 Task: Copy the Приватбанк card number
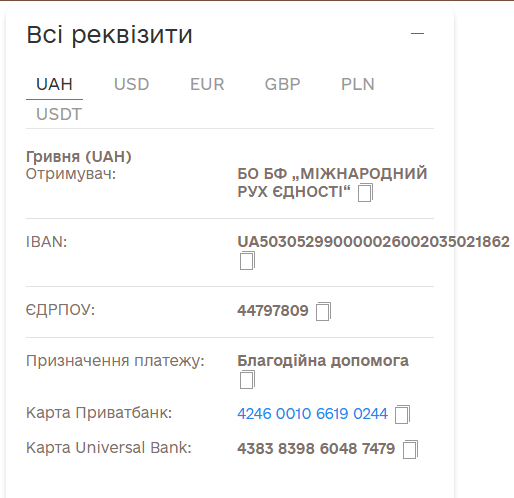[402, 414]
